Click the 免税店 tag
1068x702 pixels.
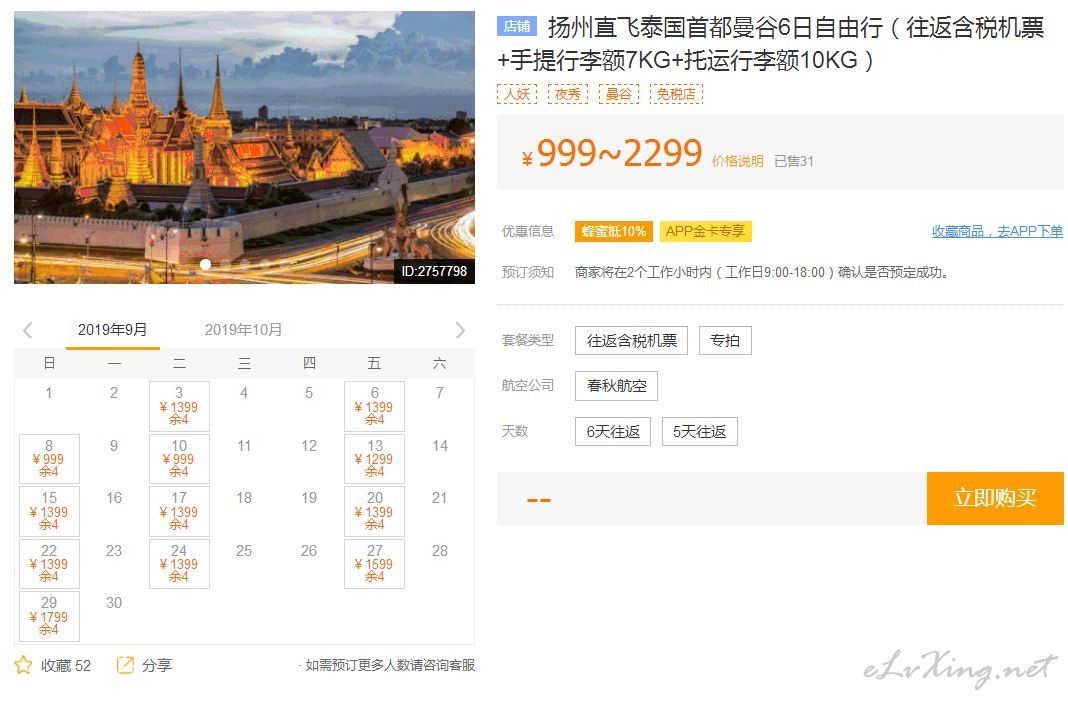[x=676, y=94]
